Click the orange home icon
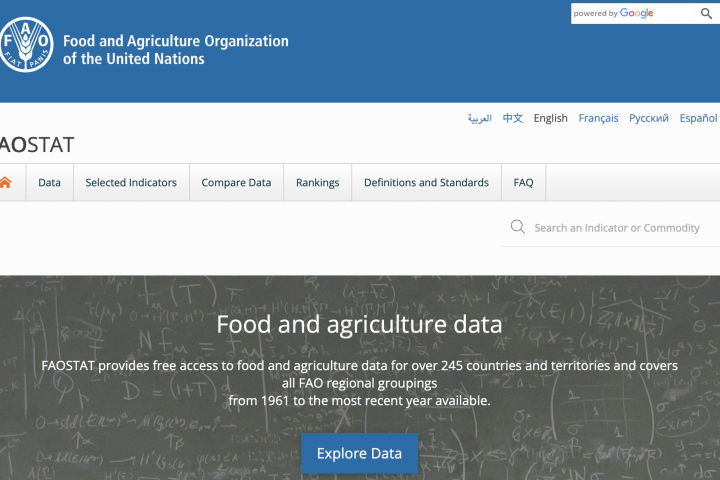Screen dimensions: 720x480 [5, 182]
